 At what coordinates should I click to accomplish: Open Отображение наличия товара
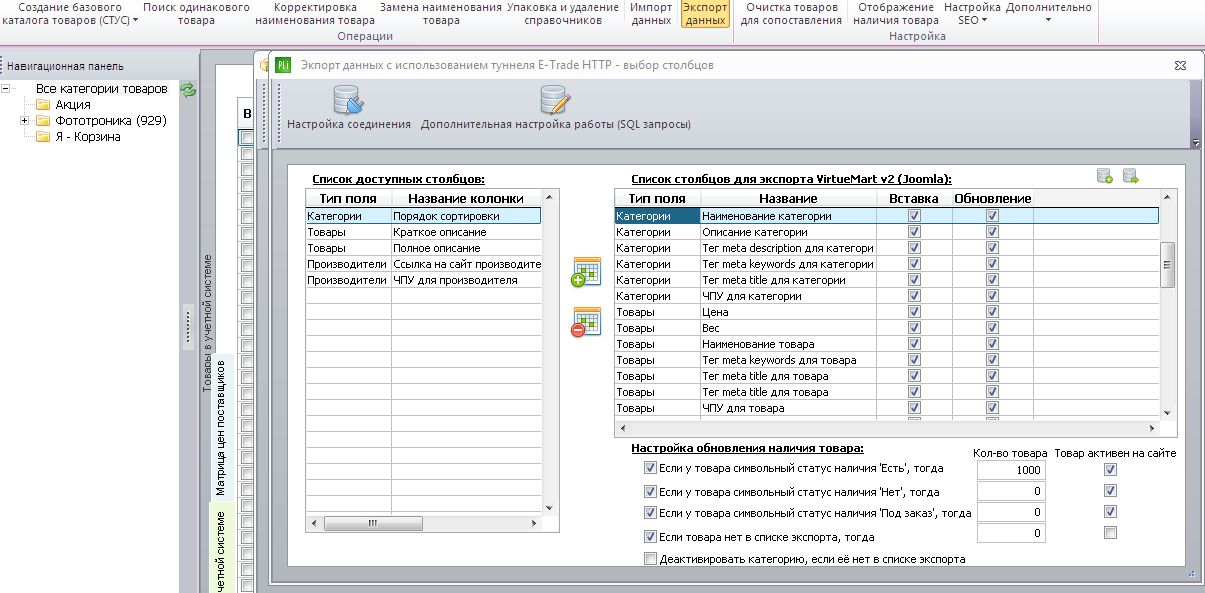[x=896, y=13]
